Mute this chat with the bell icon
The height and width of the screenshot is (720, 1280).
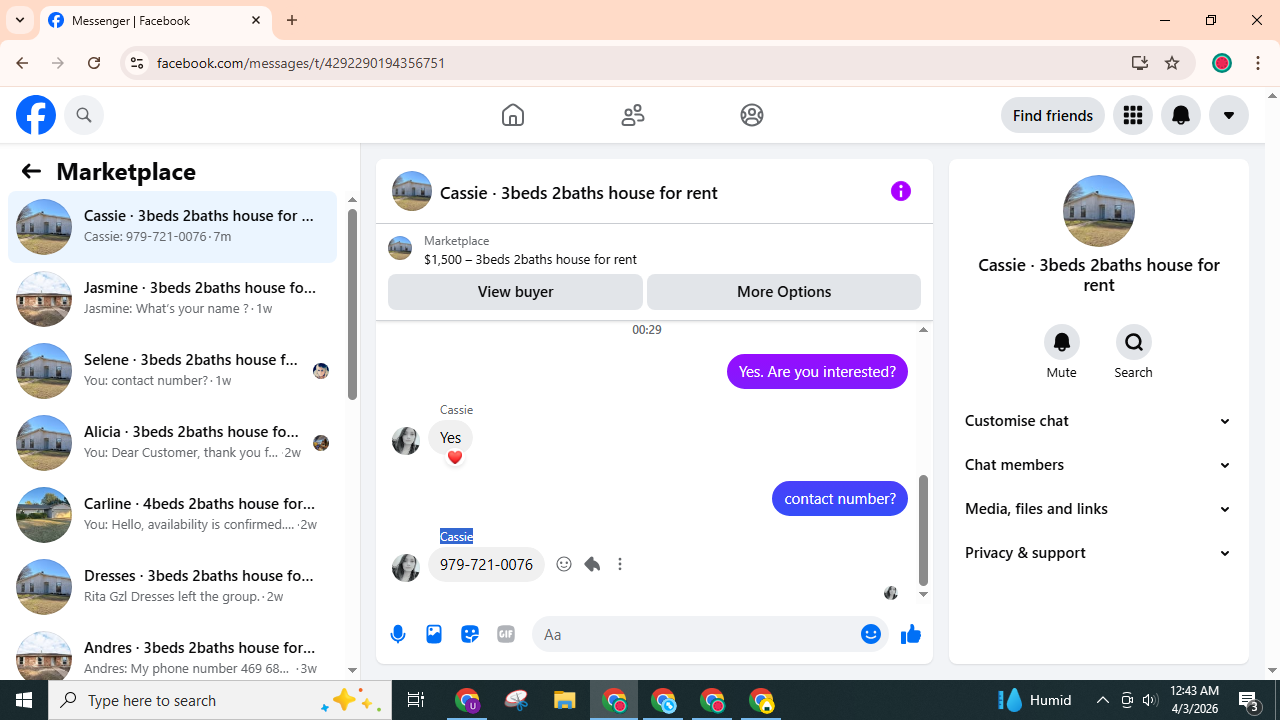coord(1062,342)
